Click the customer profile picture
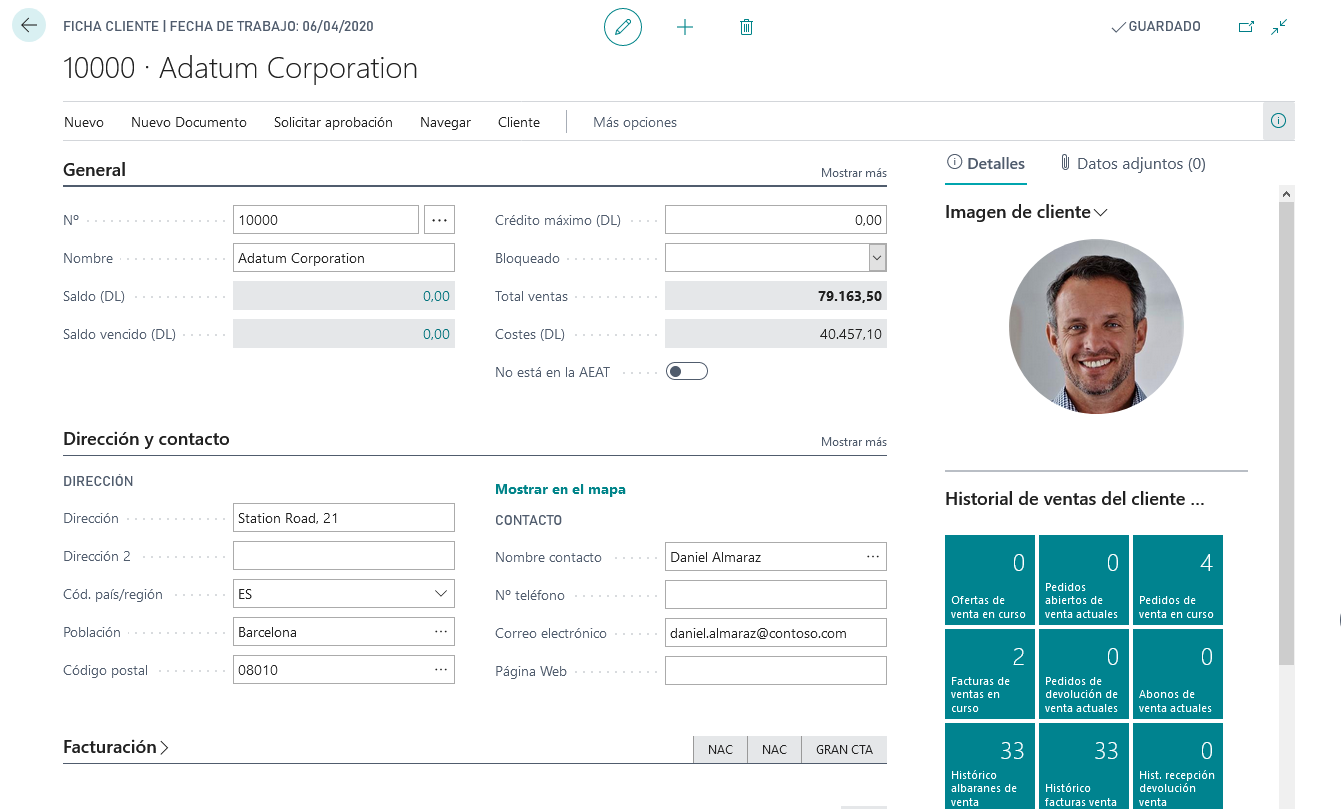The image size is (1341, 809). (1096, 326)
